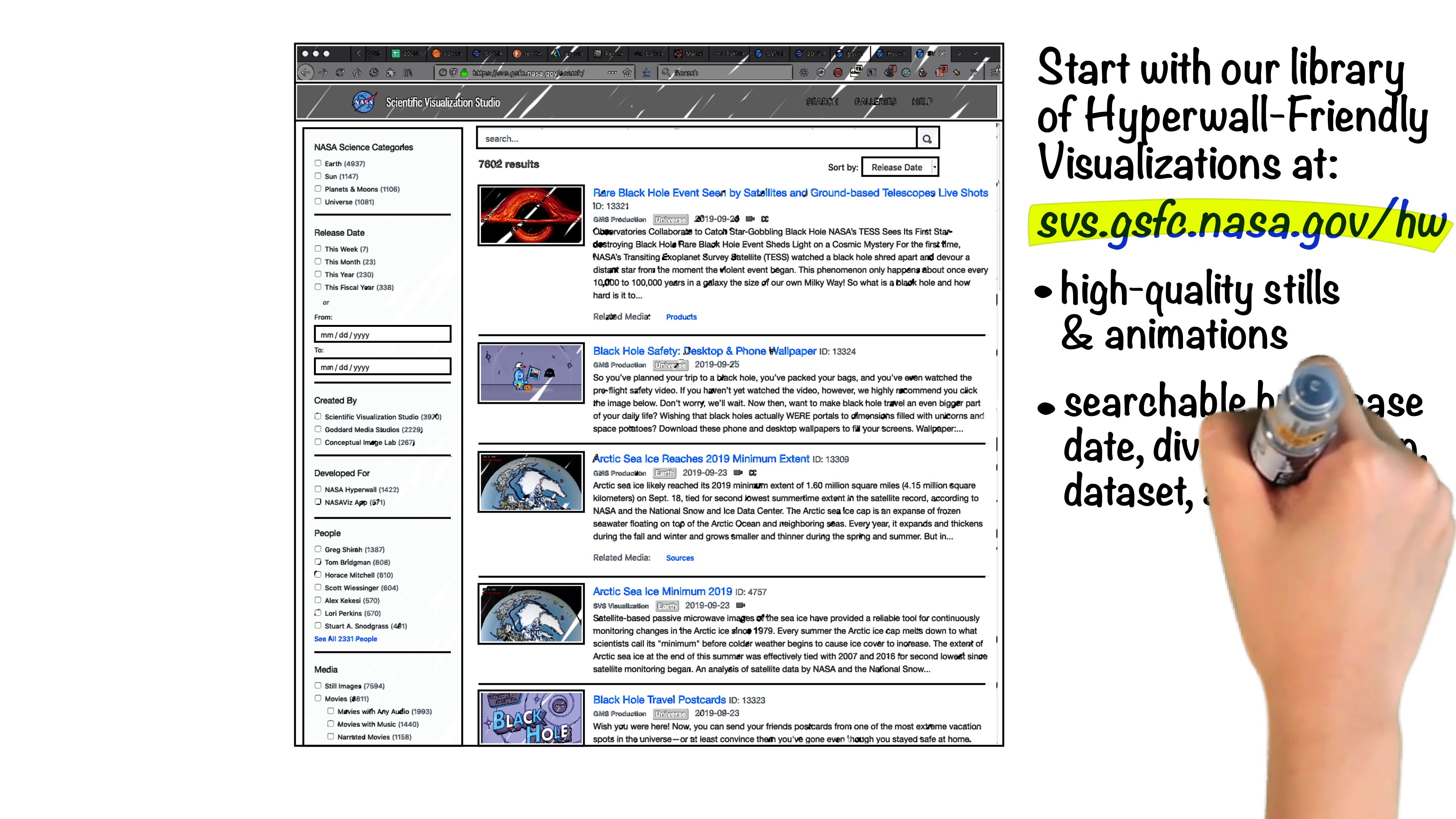Image resolution: width=1456 pixels, height=819 pixels.
Task: Click the green padlock in address bar
Action: coord(464,72)
